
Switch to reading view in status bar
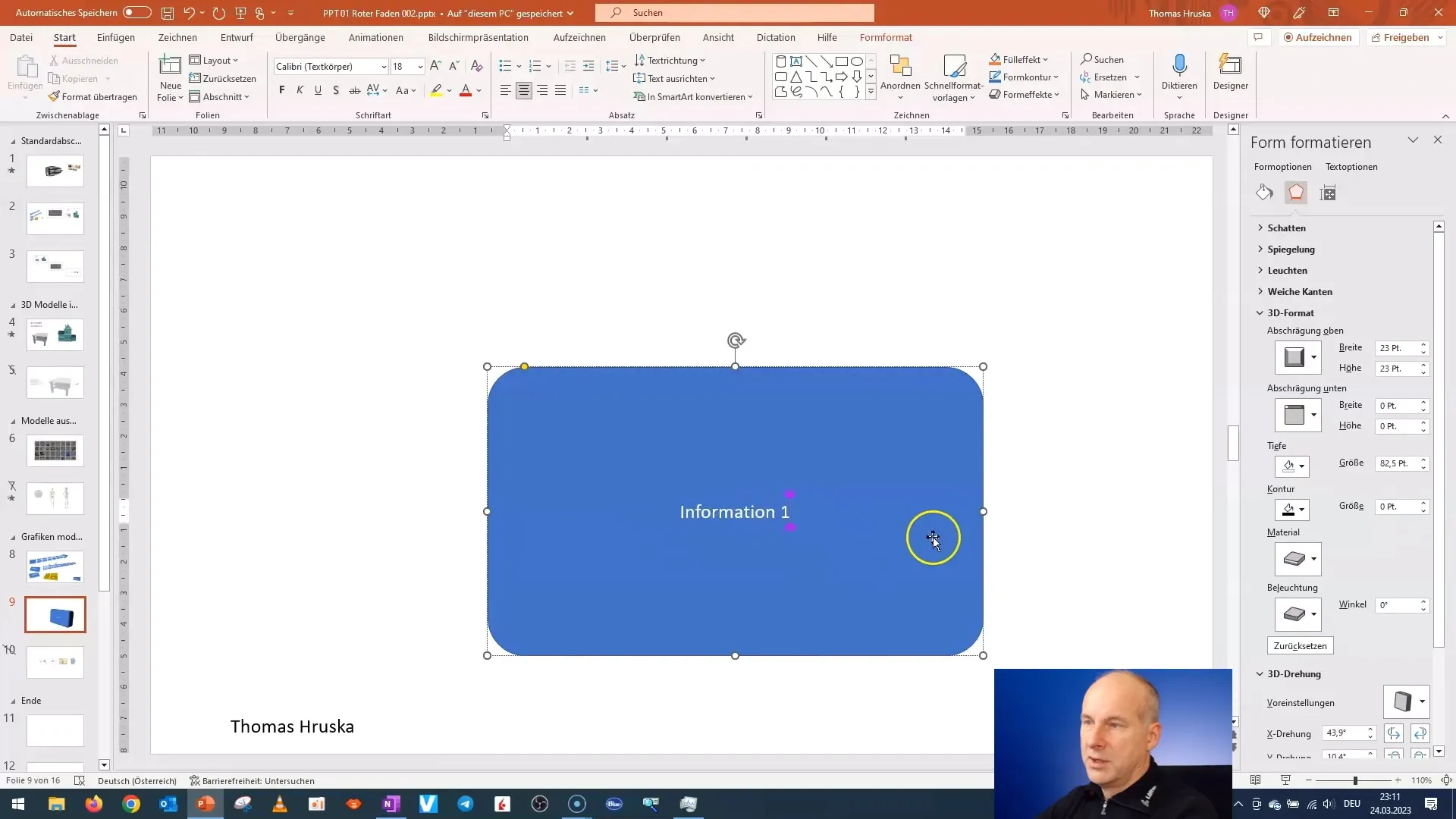(1255, 780)
